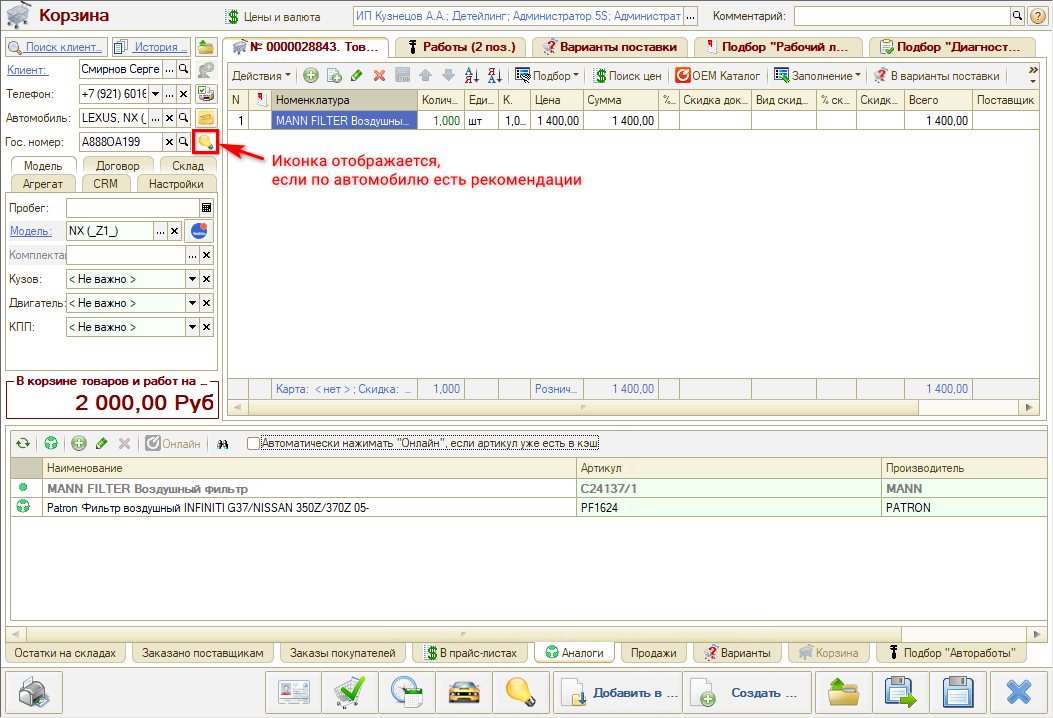Click the yellow recommendations lightbulb beside Гос. номер
This screenshot has width=1053, height=718.
[x=205, y=142]
